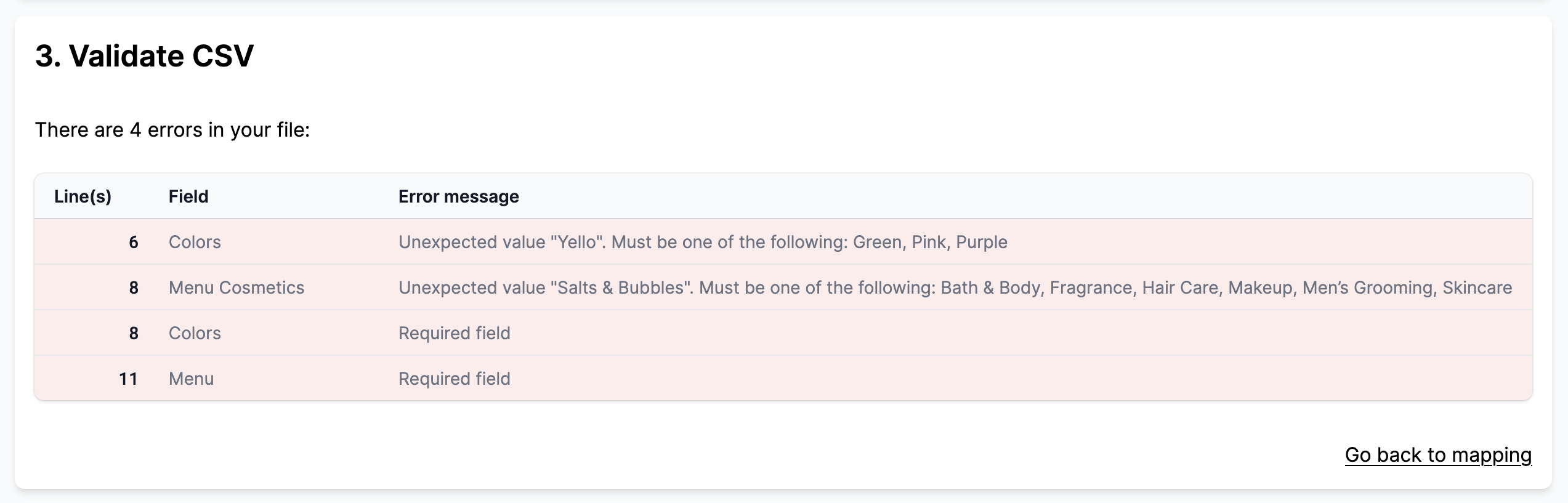
Task: Click the Salts & Bubbles error message
Action: pos(955,287)
